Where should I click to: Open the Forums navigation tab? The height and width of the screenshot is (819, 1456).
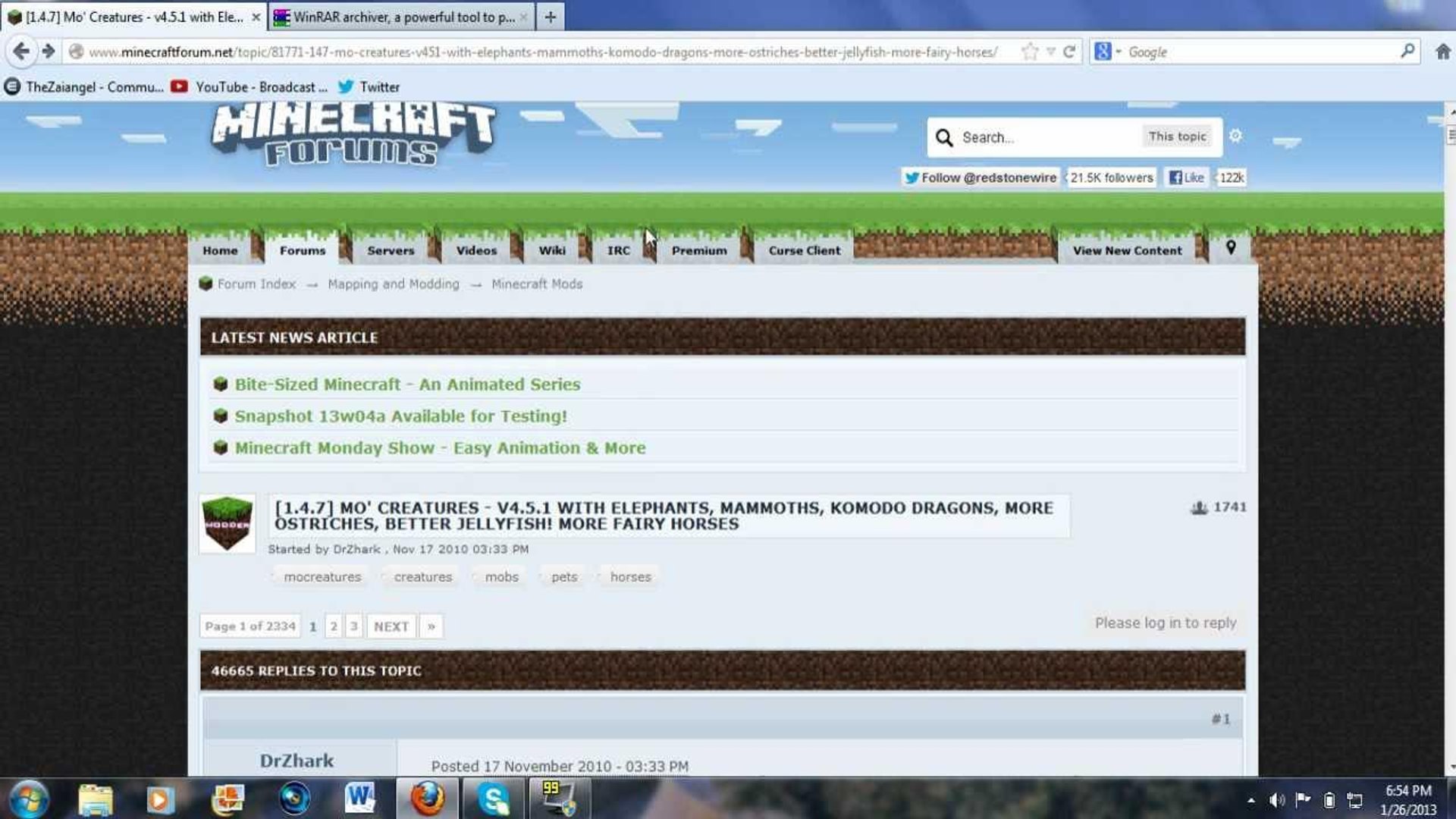pyautogui.click(x=303, y=250)
